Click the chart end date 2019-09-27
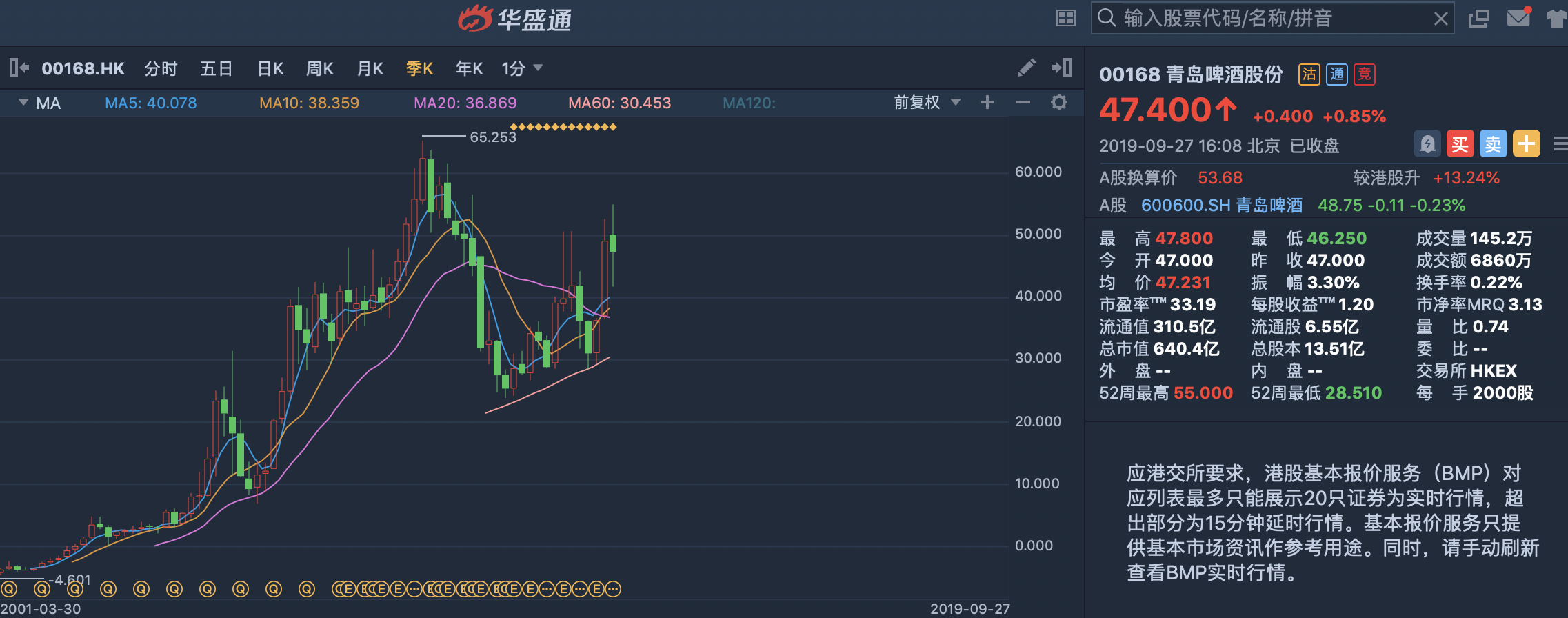 click(970, 609)
